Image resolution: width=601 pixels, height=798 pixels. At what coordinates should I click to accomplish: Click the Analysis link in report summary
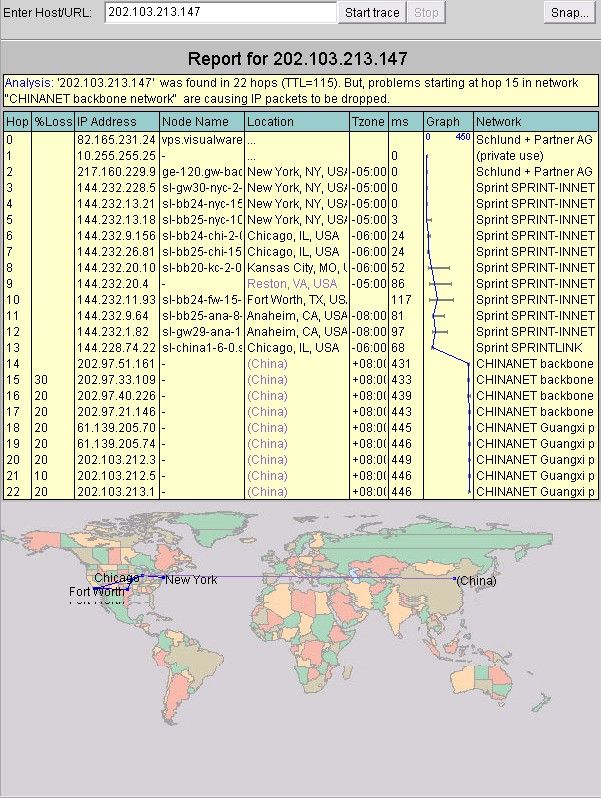(28, 83)
